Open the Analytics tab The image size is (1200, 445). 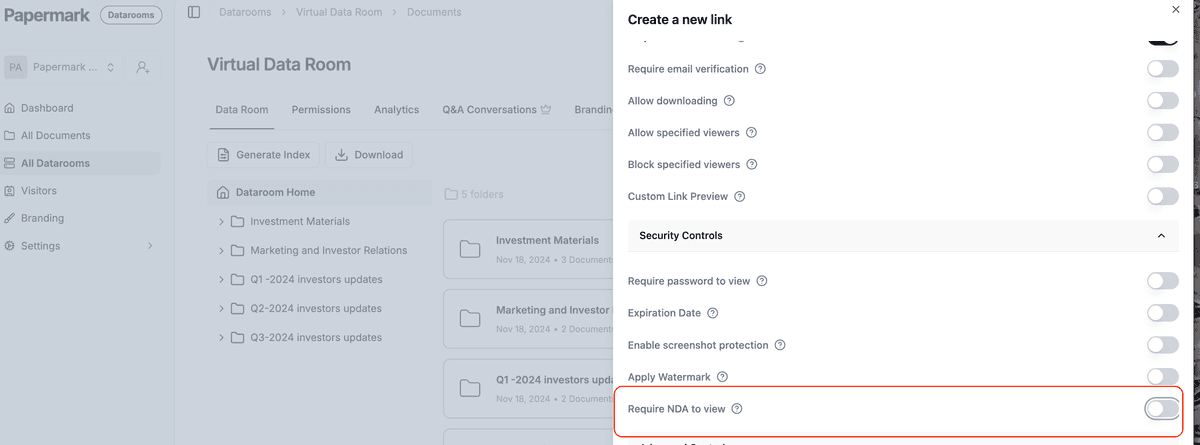pyautogui.click(x=396, y=110)
